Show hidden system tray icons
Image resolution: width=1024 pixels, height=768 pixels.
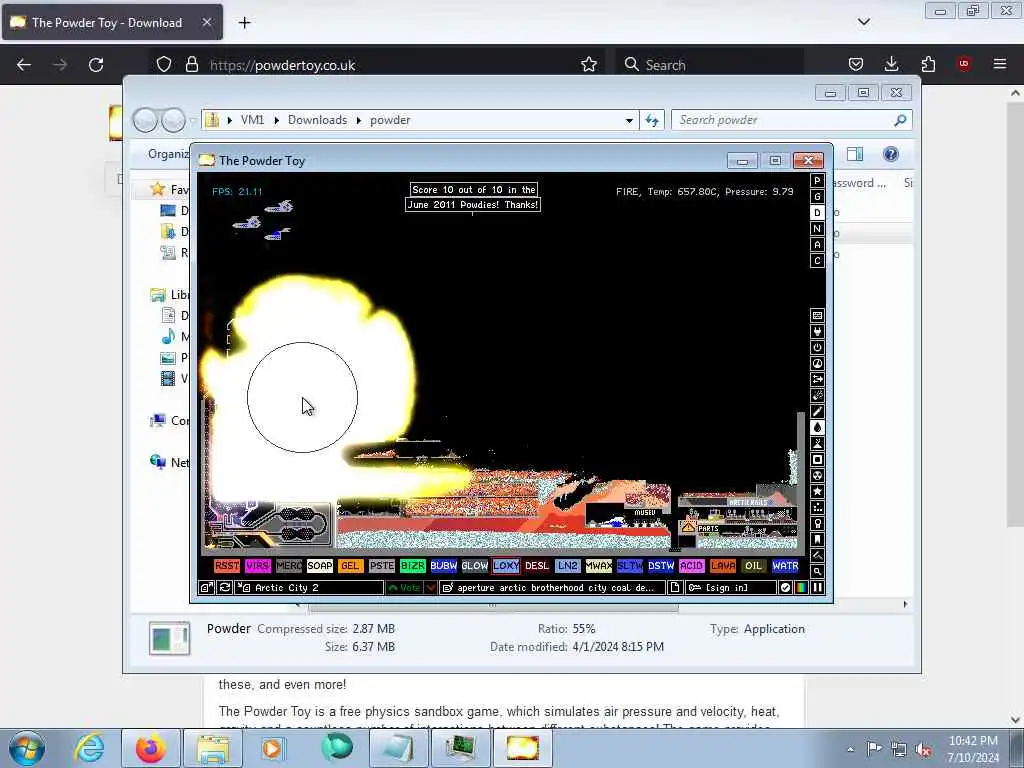(850, 749)
